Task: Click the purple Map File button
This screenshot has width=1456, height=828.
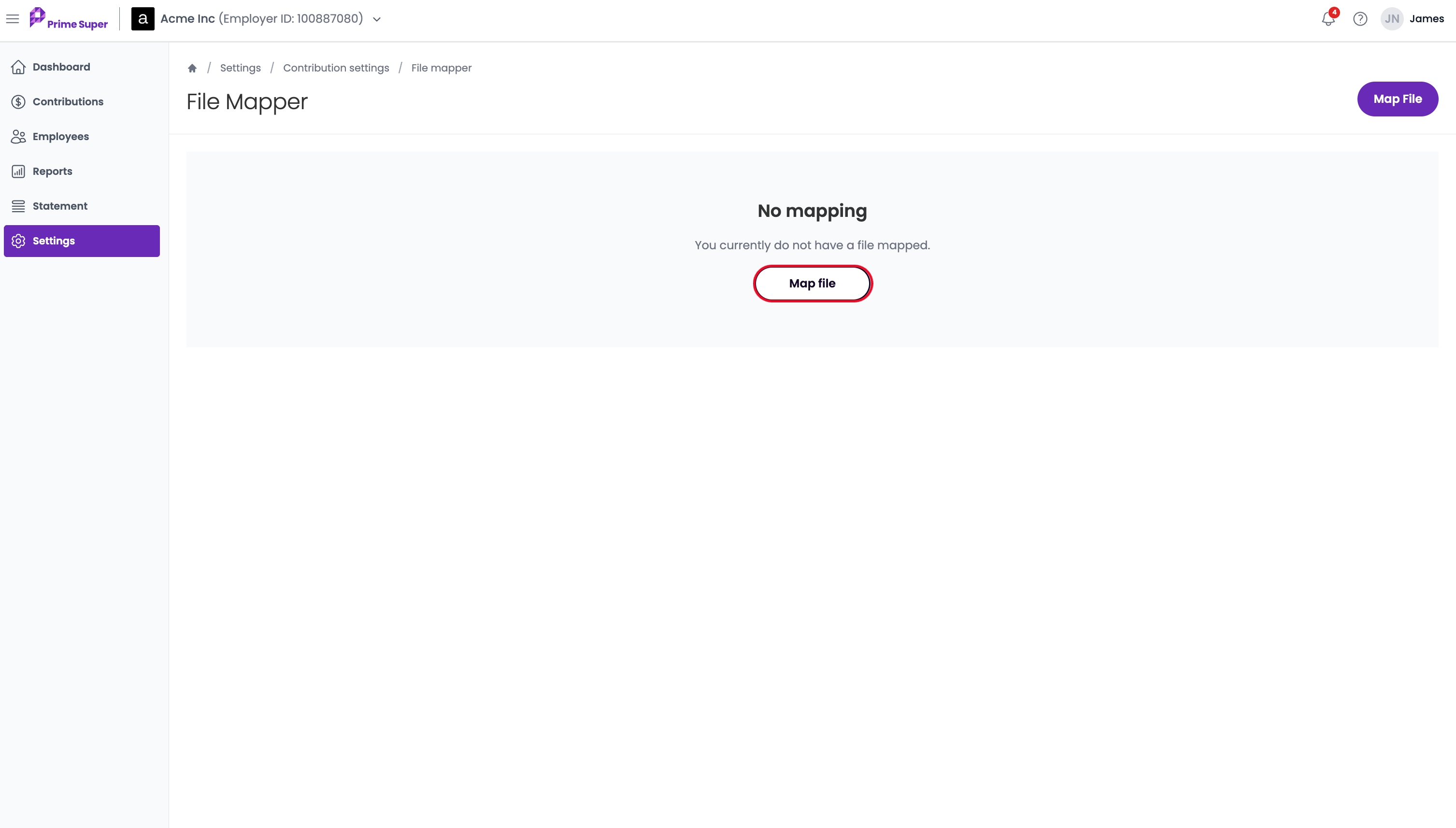Action: coord(1398,99)
